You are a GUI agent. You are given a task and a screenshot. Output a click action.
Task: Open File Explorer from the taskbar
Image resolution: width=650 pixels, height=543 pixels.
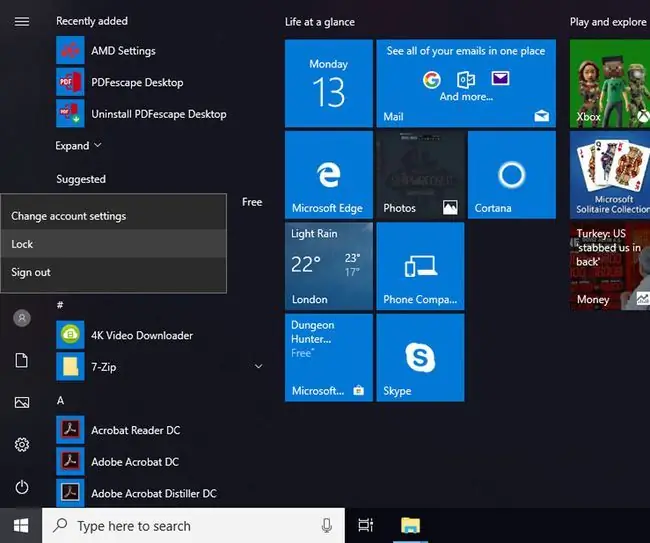click(410, 526)
